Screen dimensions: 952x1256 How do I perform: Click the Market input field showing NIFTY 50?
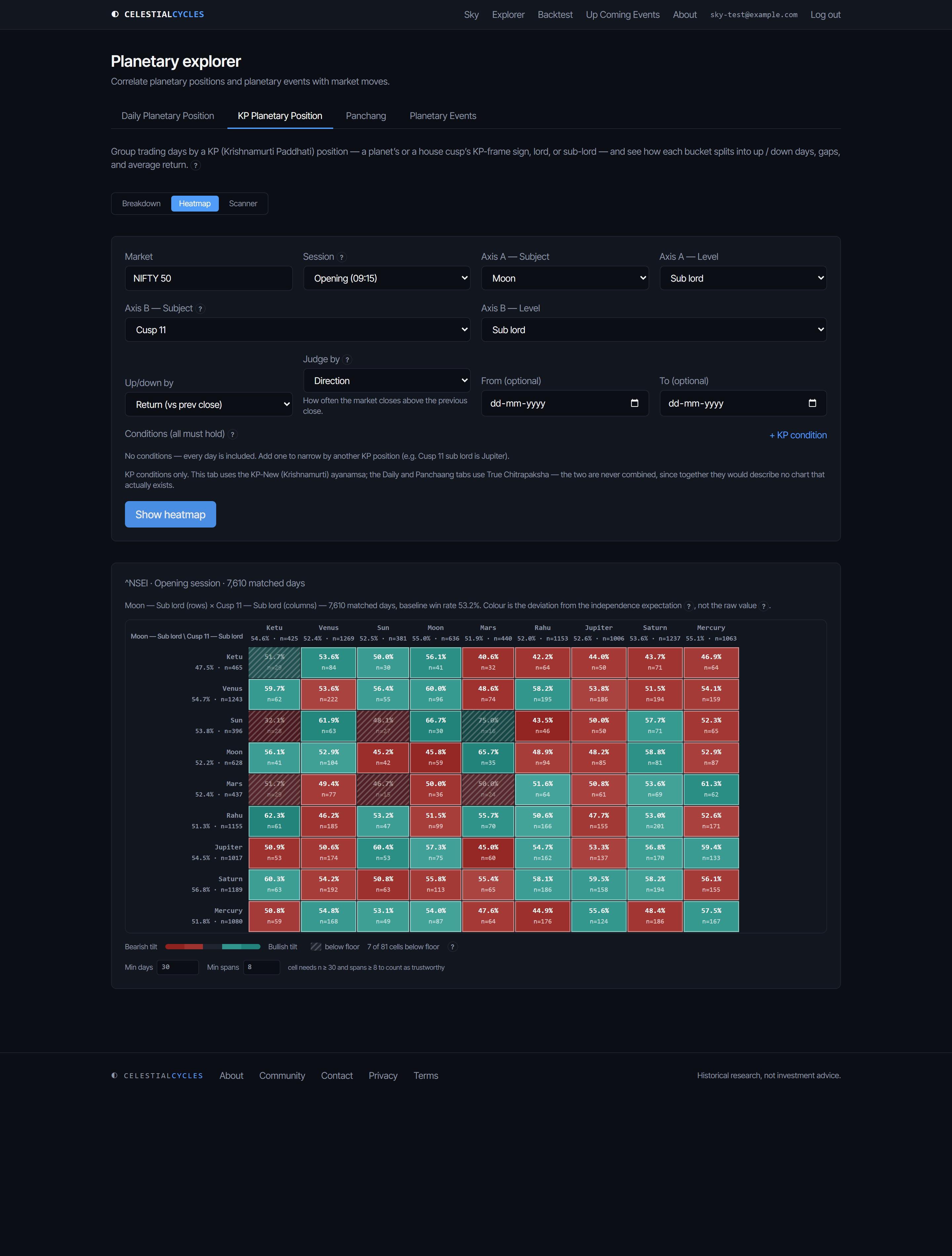coord(209,278)
